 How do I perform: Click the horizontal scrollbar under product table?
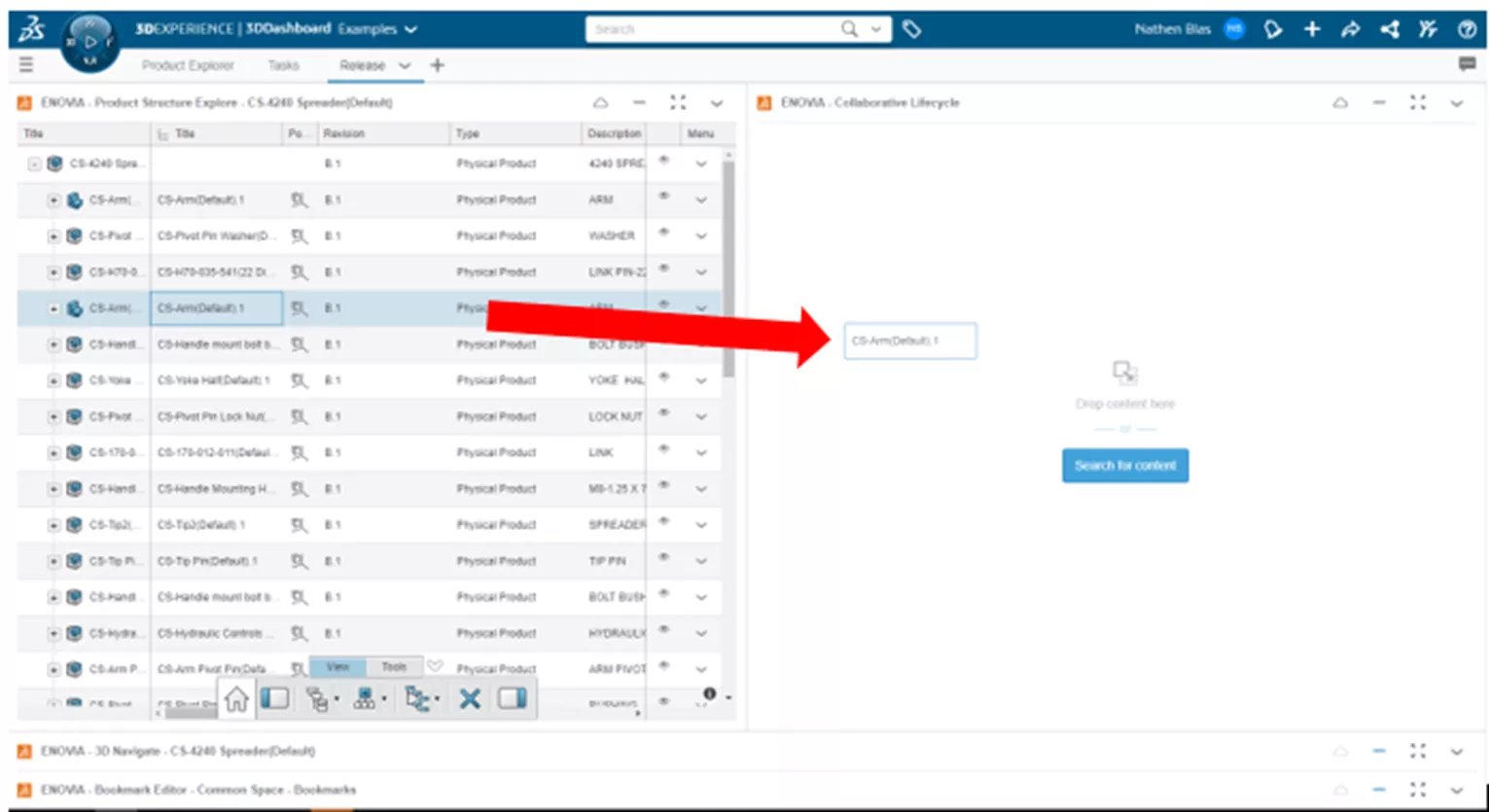point(191,714)
